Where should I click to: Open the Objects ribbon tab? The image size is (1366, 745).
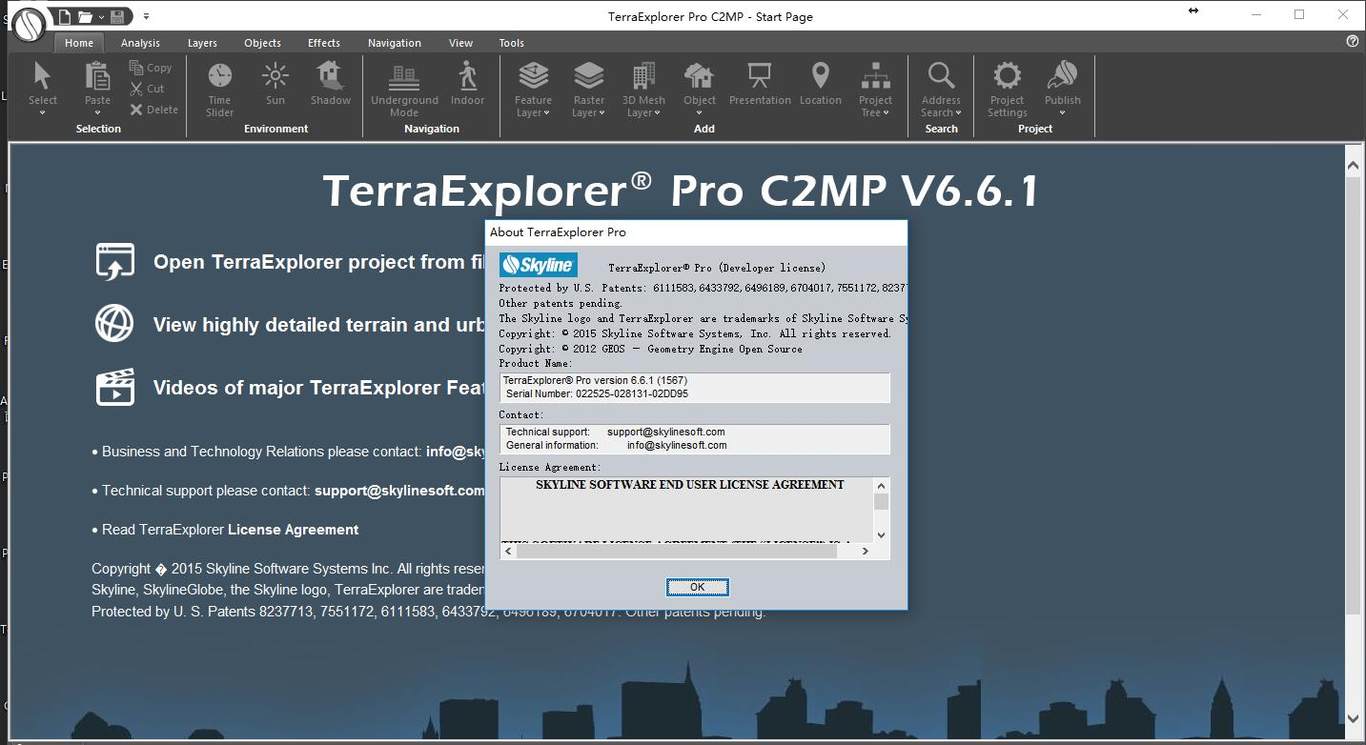[262, 43]
